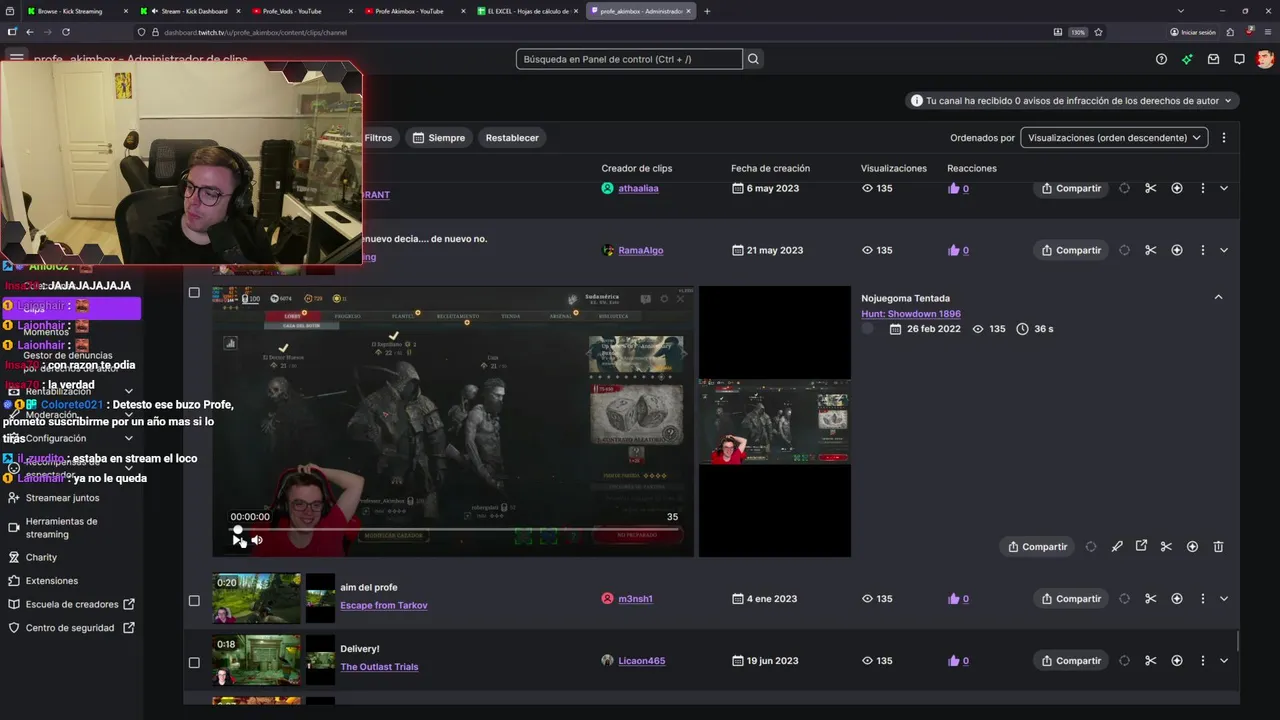
Task: Expand the Licaon465 clip row chevron
Action: click(x=1224, y=661)
